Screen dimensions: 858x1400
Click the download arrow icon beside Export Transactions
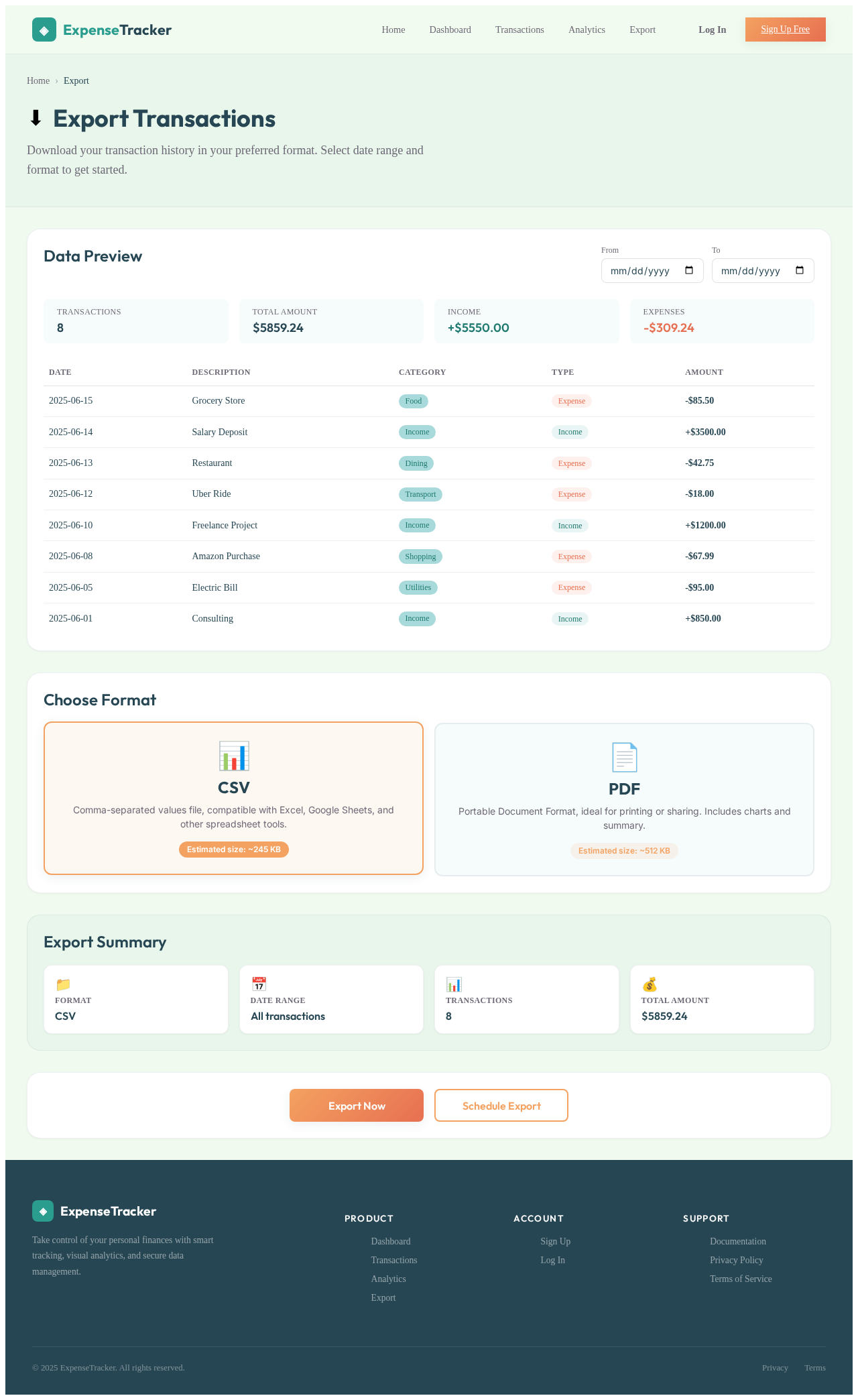[x=36, y=119]
